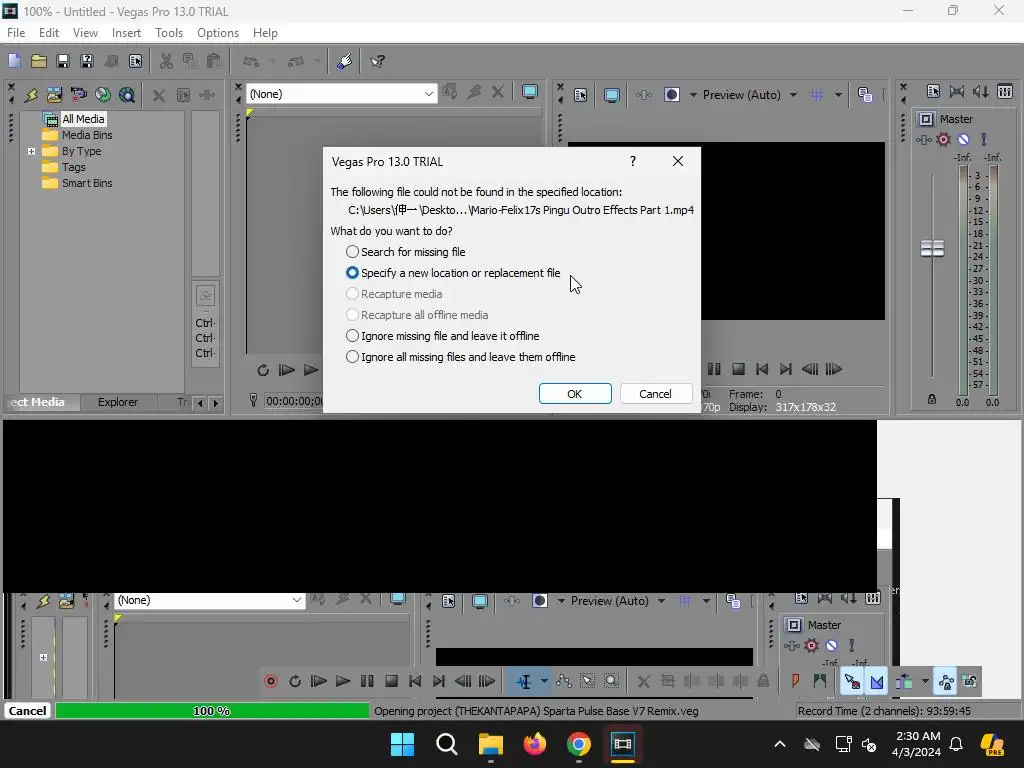Switch to the Explorer tab

coord(118,402)
